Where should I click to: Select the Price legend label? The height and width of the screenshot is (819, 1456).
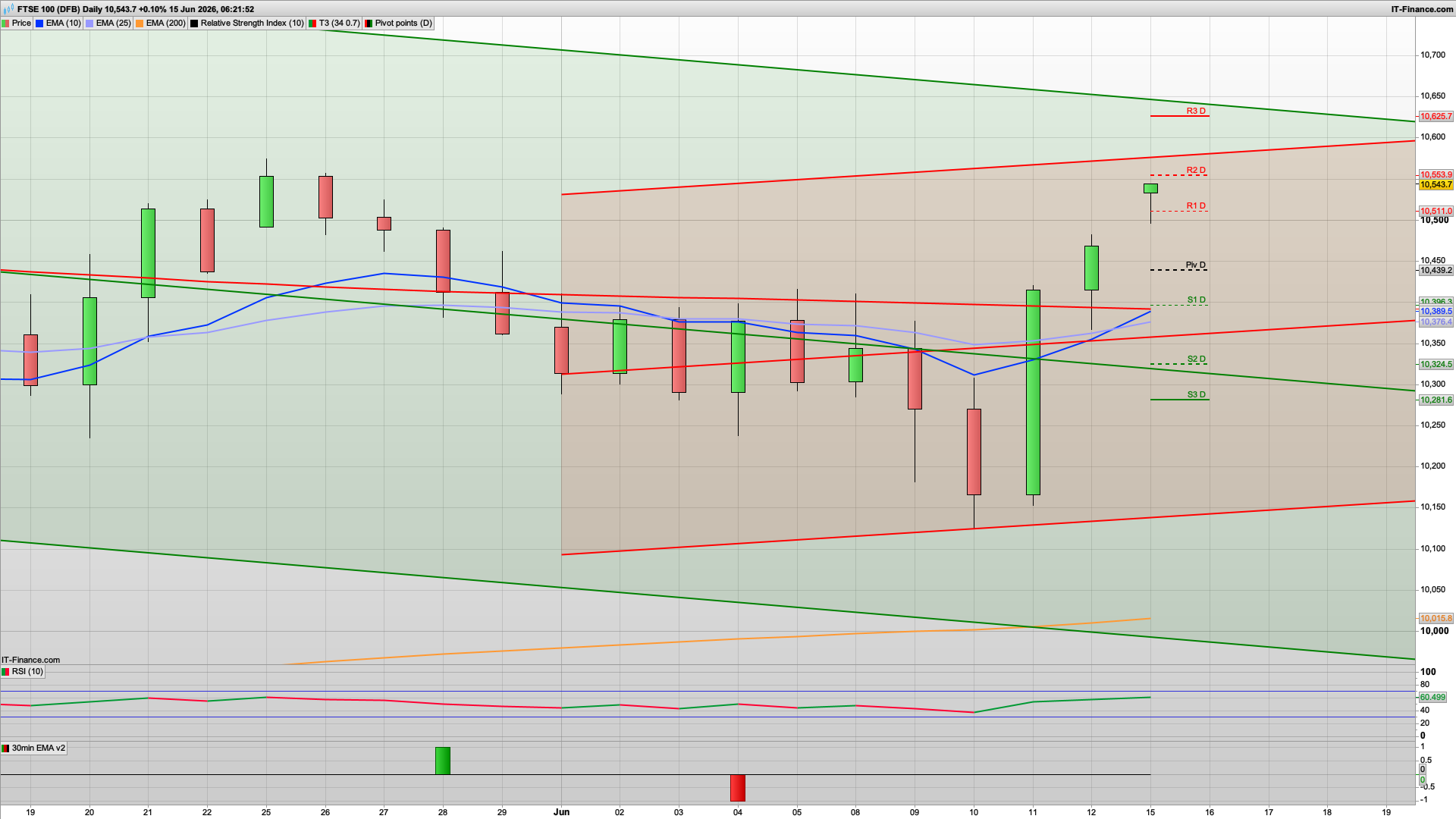[21, 24]
